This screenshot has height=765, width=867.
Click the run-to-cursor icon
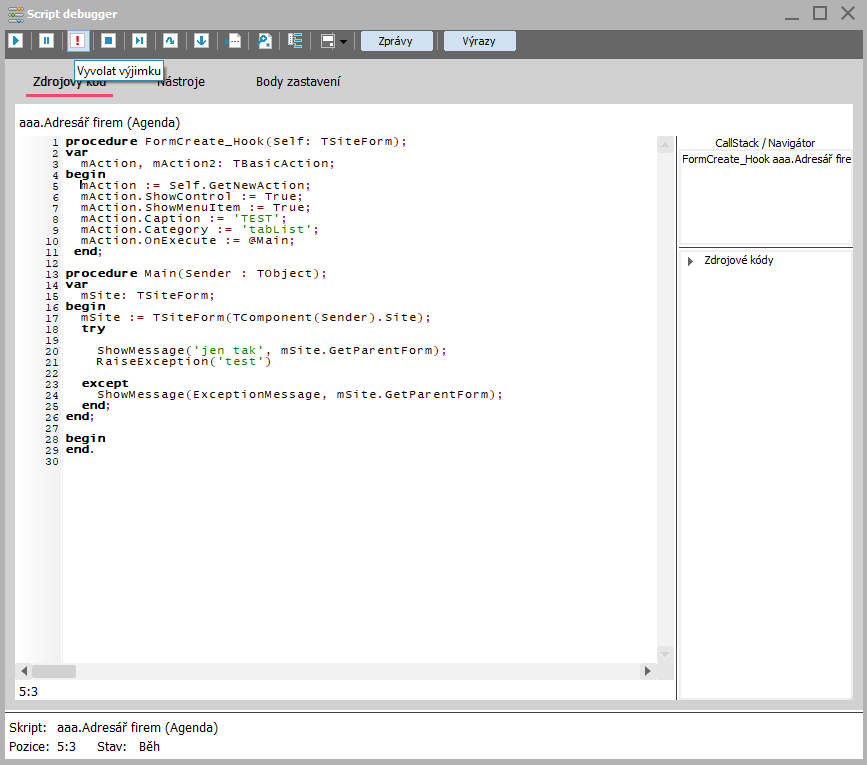point(139,41)
